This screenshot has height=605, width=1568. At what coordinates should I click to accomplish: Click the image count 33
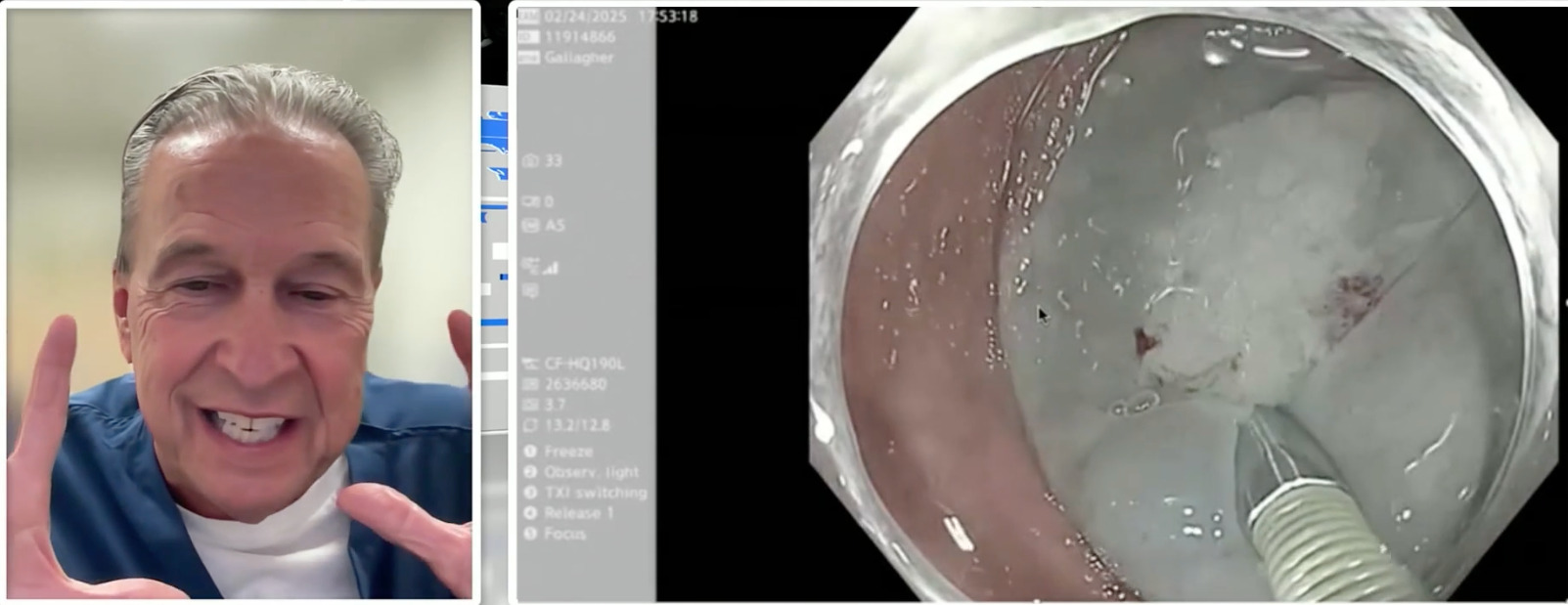[554, 160]
